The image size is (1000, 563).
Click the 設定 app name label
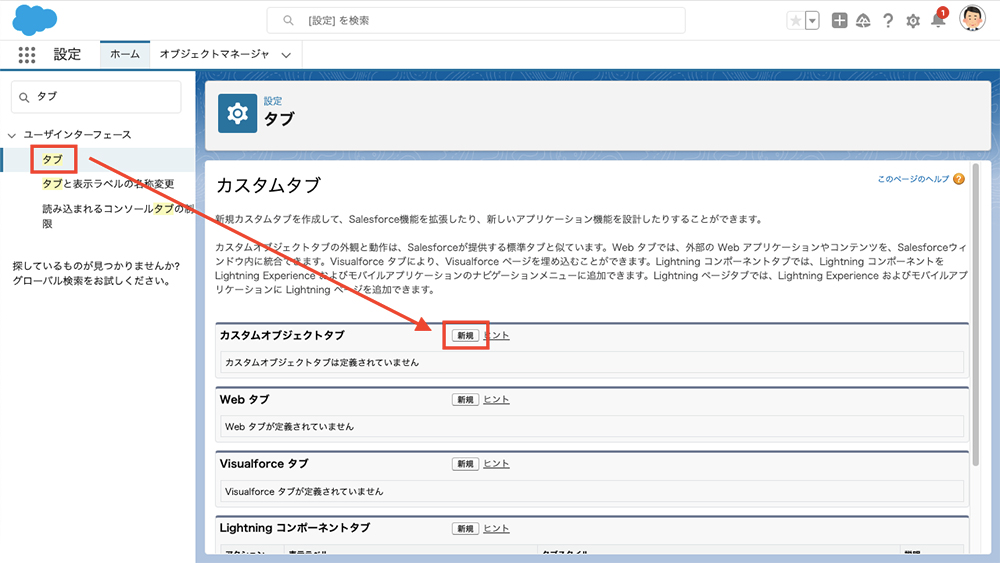click(67, 55)
